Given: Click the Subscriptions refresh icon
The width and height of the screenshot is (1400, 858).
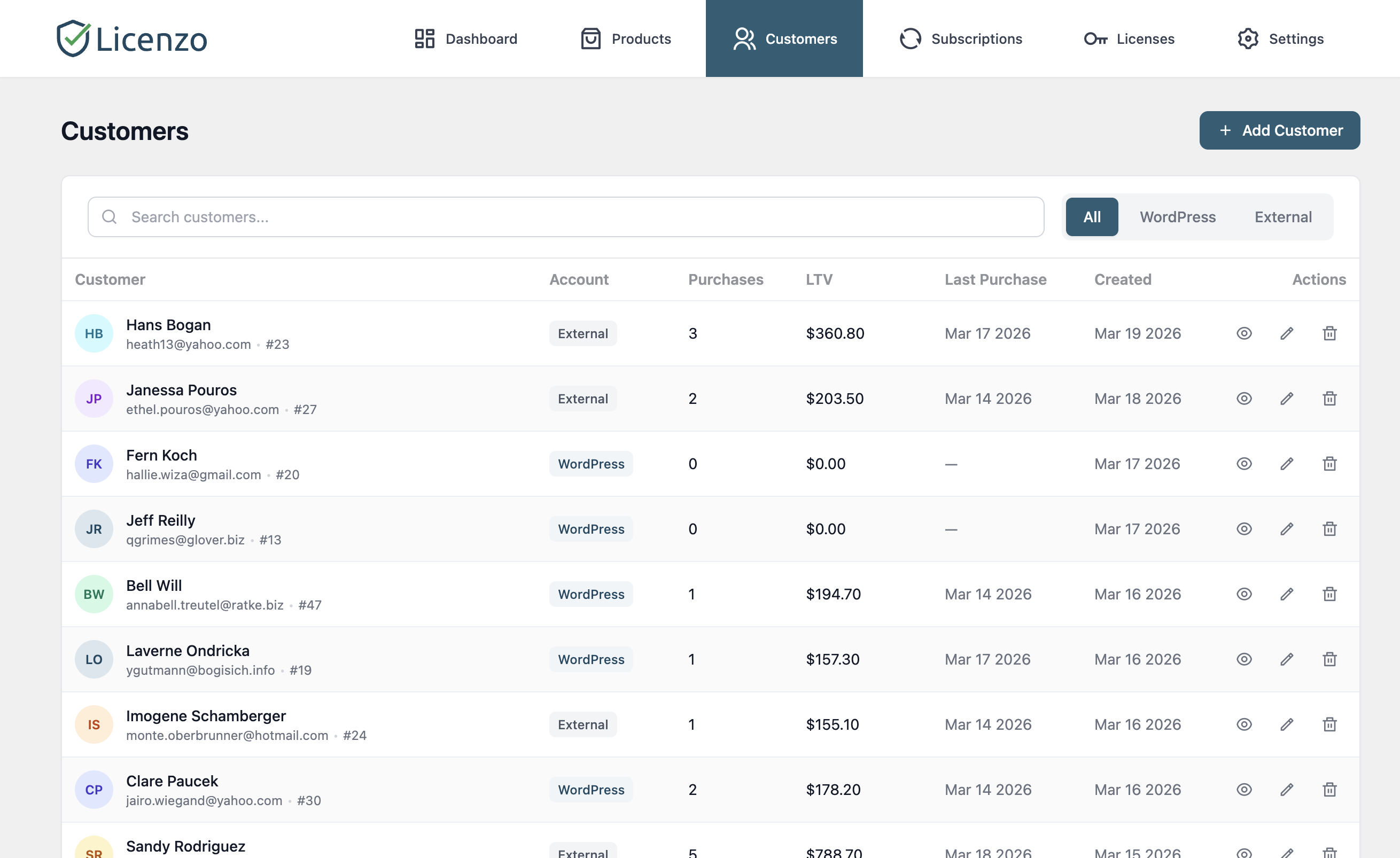Looking at the screenshot, I should point(909,38).
